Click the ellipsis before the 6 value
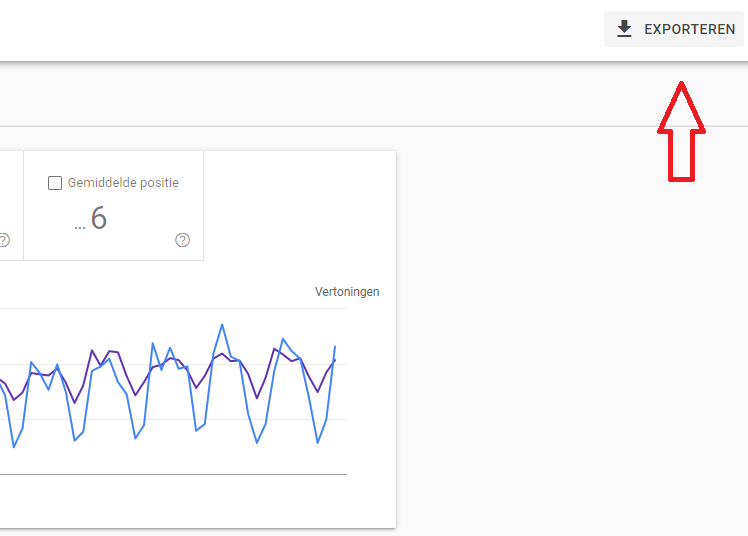Screen dimensions: 748x536 [80, 224]
